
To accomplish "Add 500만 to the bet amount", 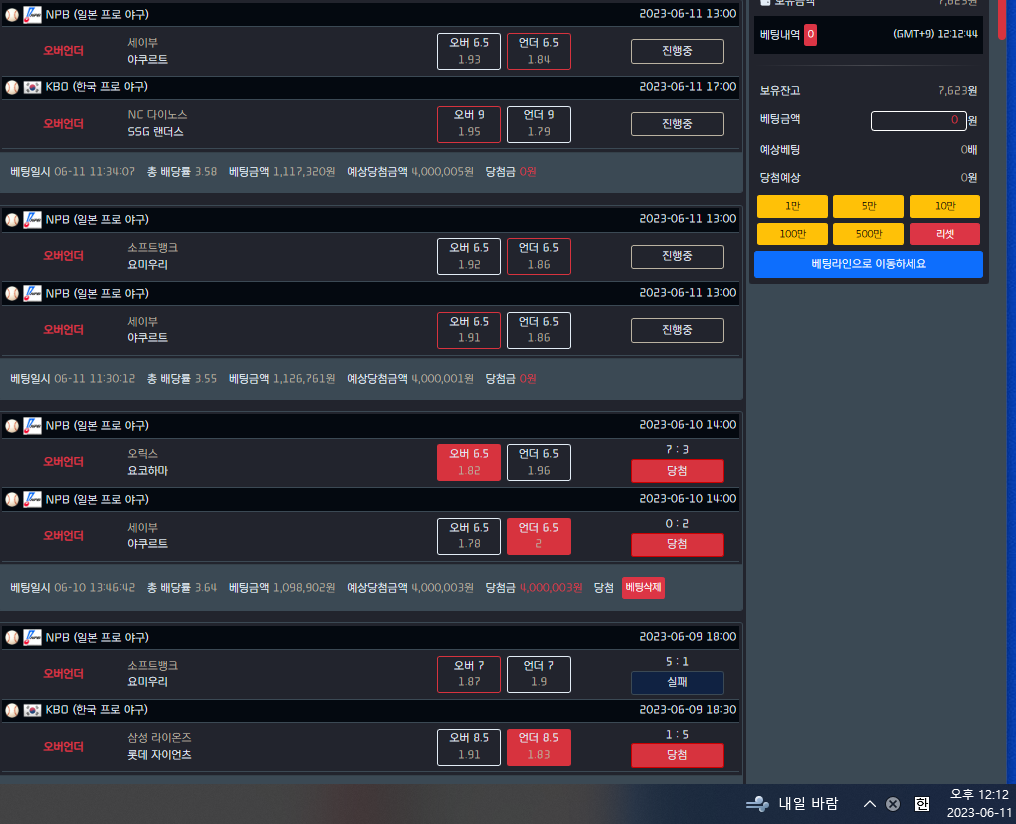I will [x=868, y=234].
